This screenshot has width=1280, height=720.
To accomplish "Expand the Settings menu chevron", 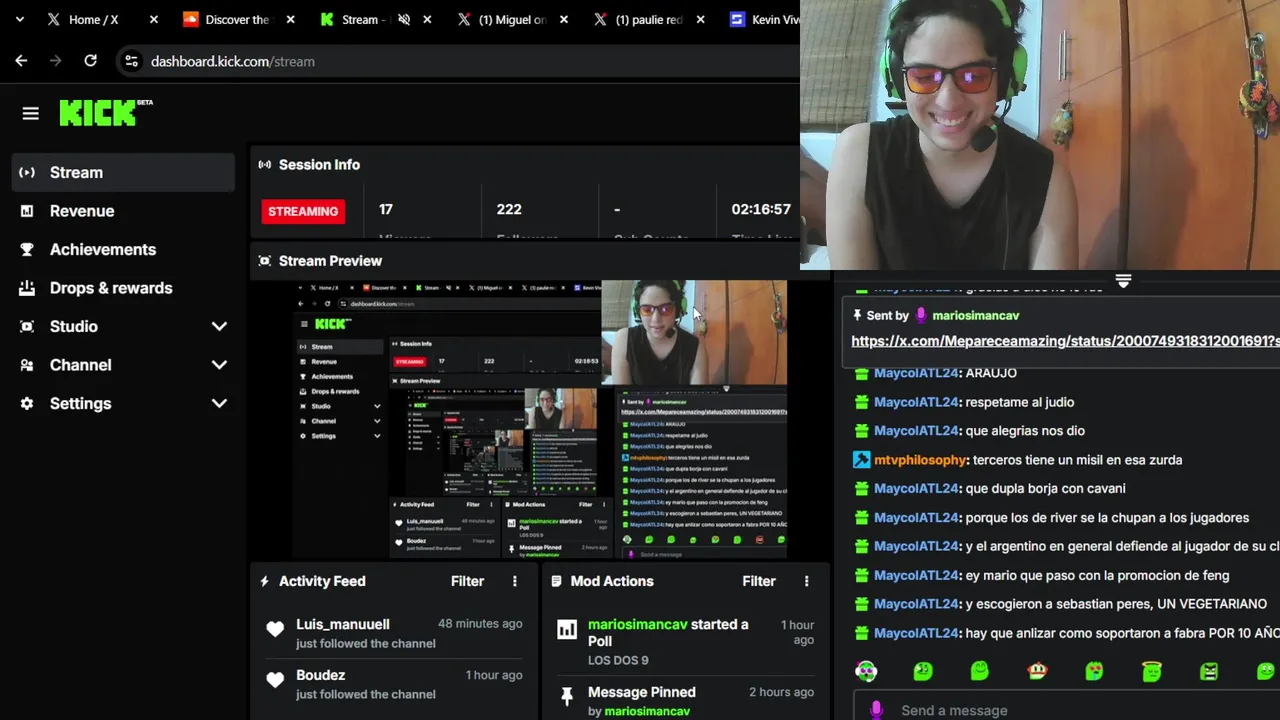I will tap(219, 403).
